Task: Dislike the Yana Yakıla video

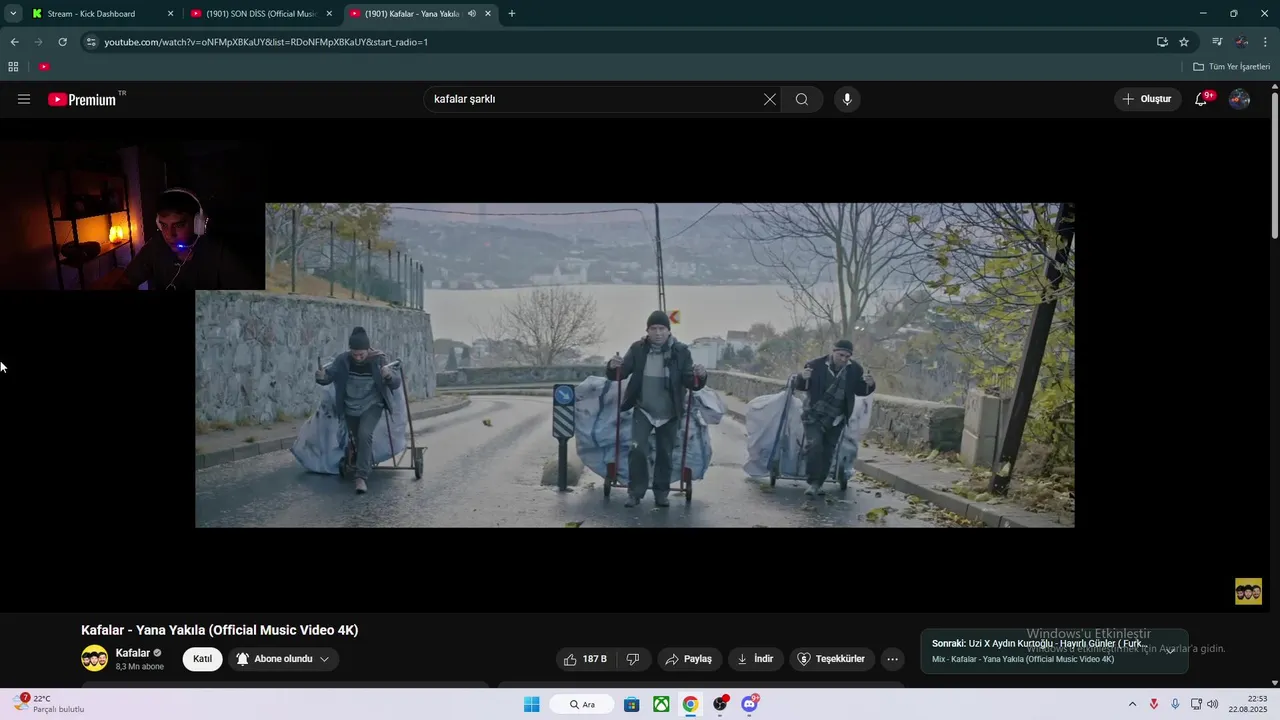Action: click(x=633, y=659)
